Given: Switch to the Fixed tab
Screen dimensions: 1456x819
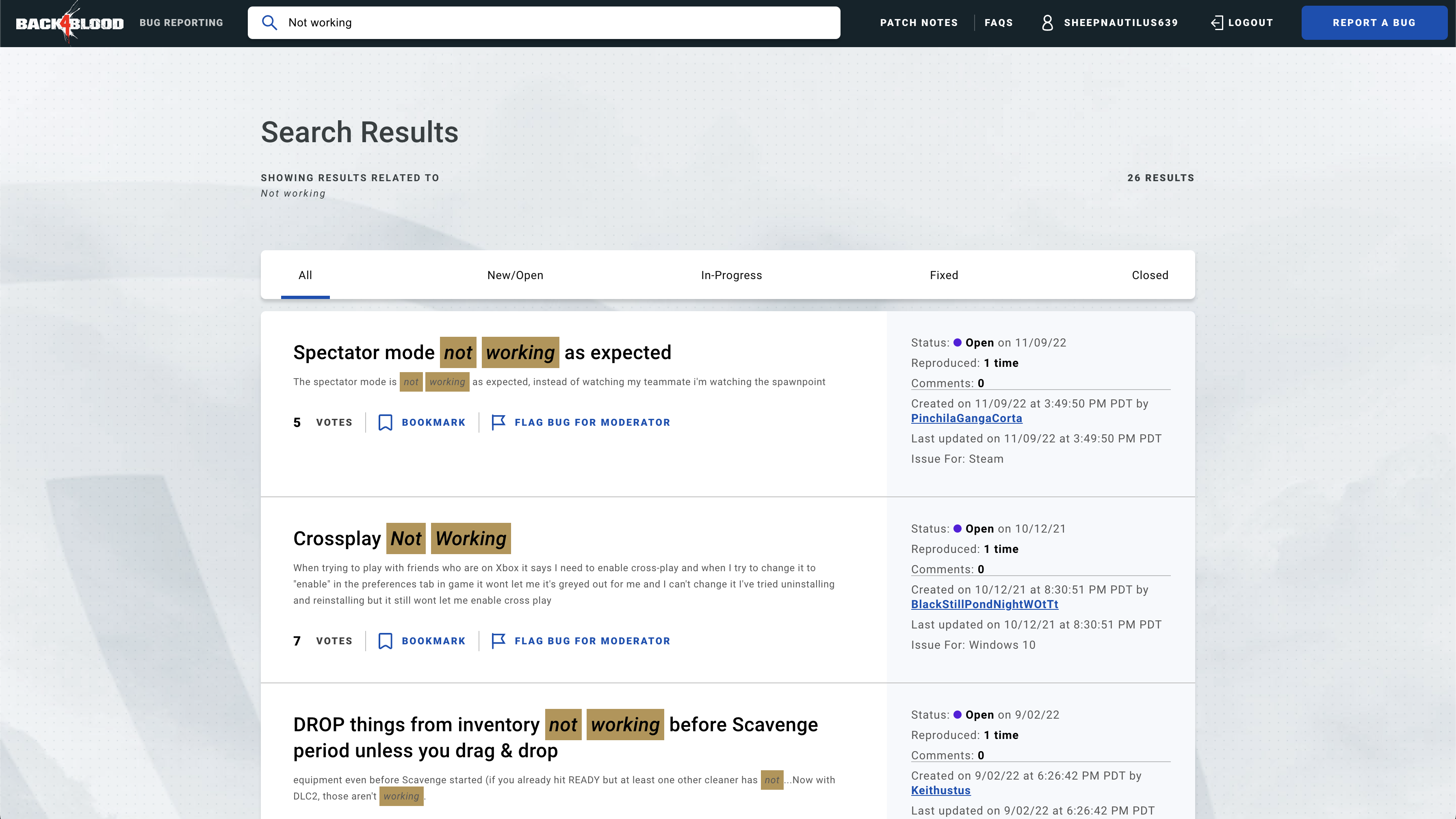Looking at the screenshot, I should tap(944, 275).
